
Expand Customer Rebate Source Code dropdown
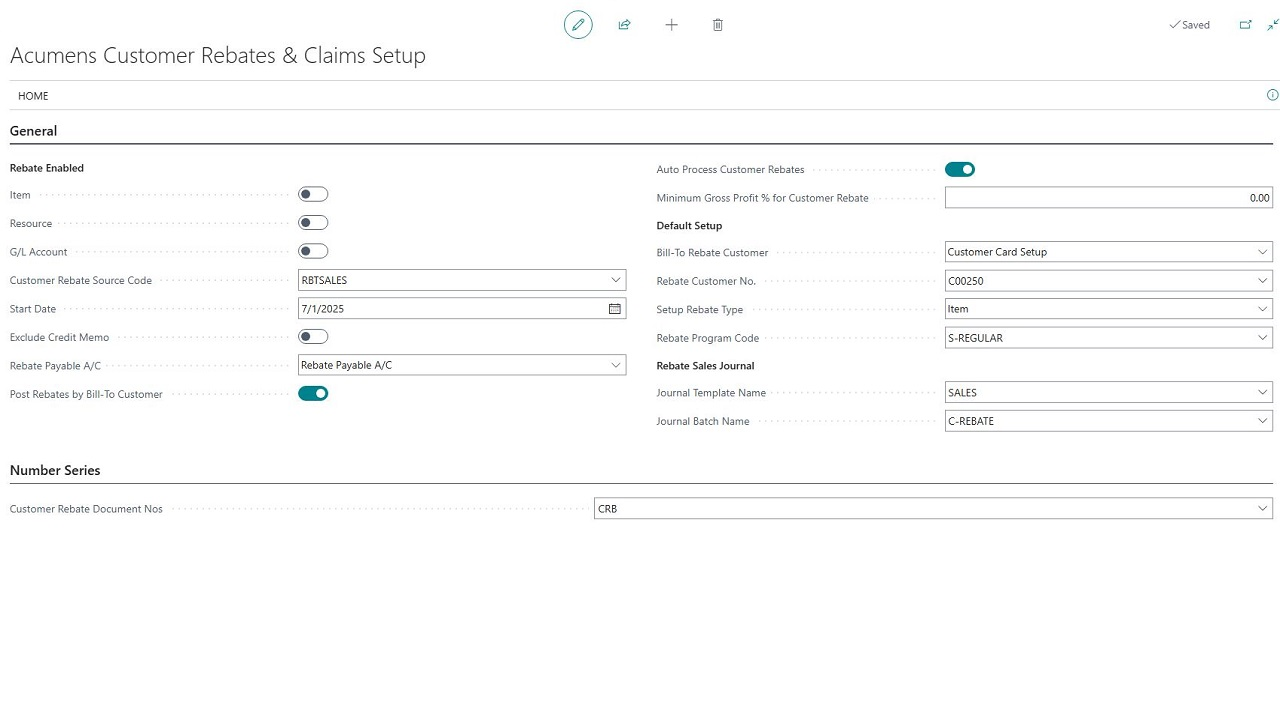pos(615,281)
